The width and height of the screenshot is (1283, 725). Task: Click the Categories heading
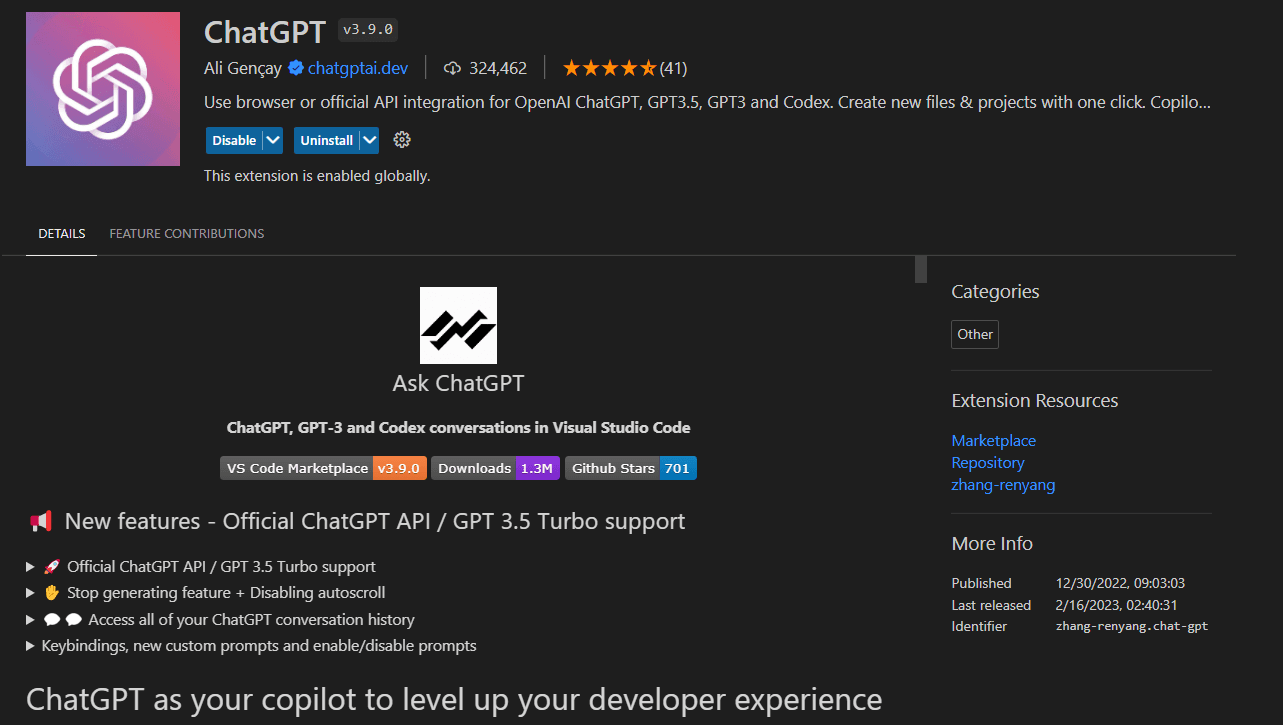(995, 292)
